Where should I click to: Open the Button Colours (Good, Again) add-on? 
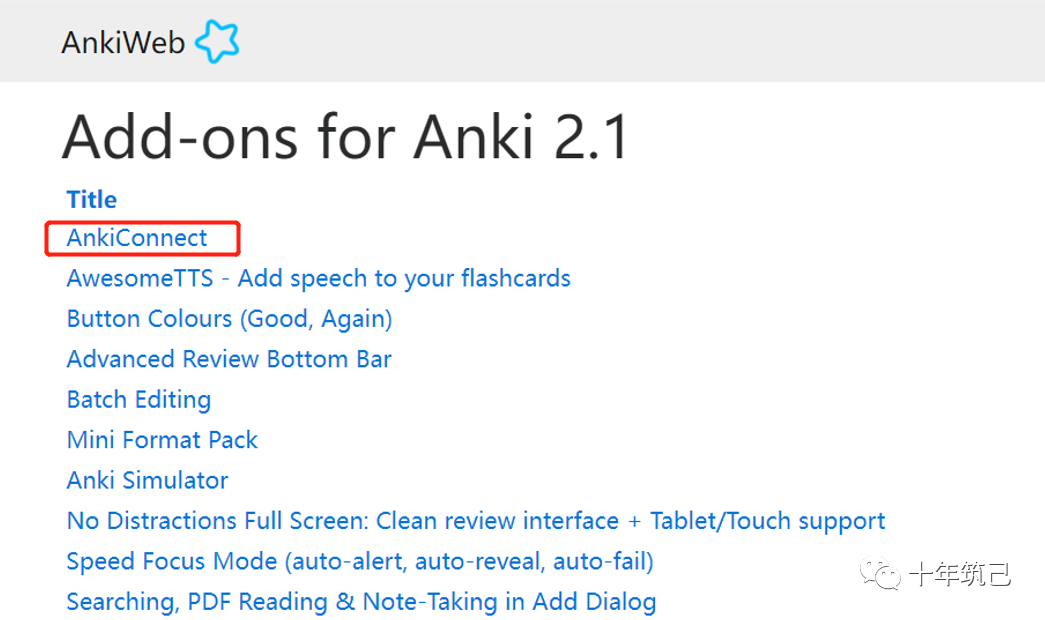(x=229, y=319)
